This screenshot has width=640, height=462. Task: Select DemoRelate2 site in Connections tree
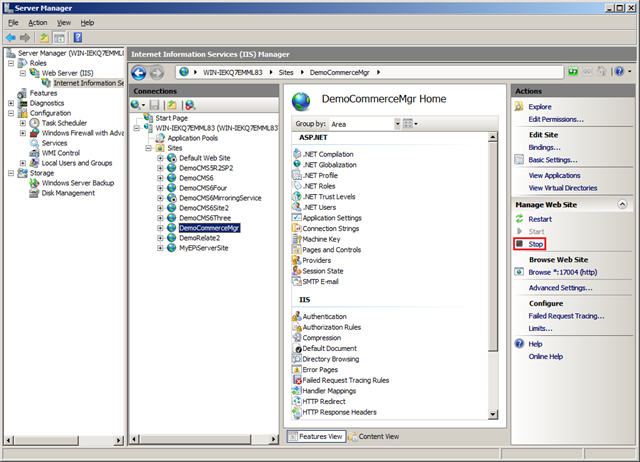(x=199, y=237)
